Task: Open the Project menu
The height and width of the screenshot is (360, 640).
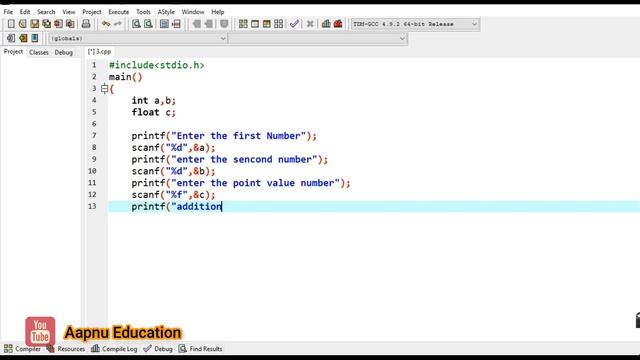Action: click(x=92, y=12)
